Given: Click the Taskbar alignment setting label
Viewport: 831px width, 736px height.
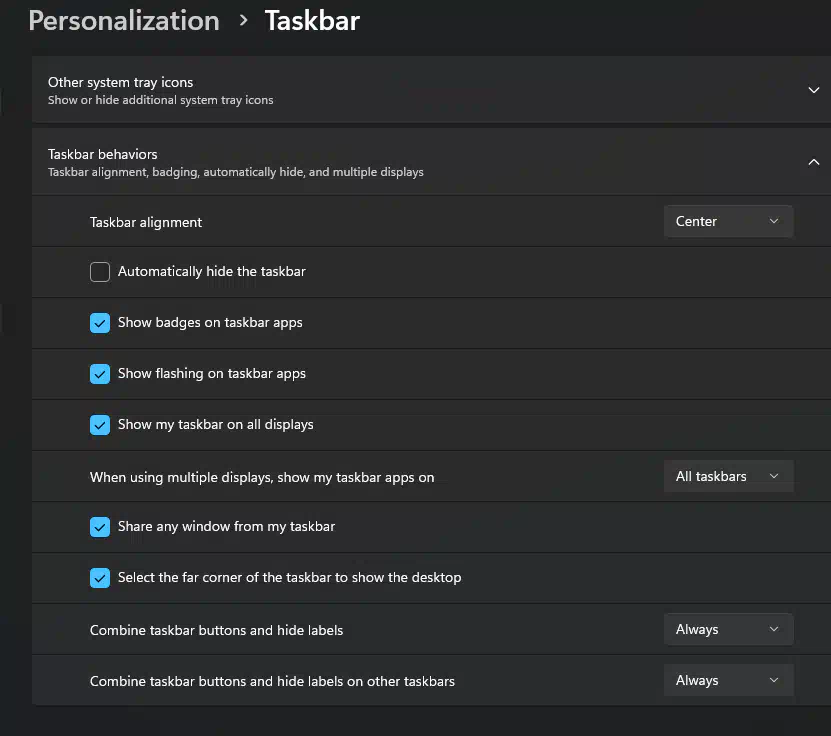Looking at the screenshot, I should tap(146, 222).
